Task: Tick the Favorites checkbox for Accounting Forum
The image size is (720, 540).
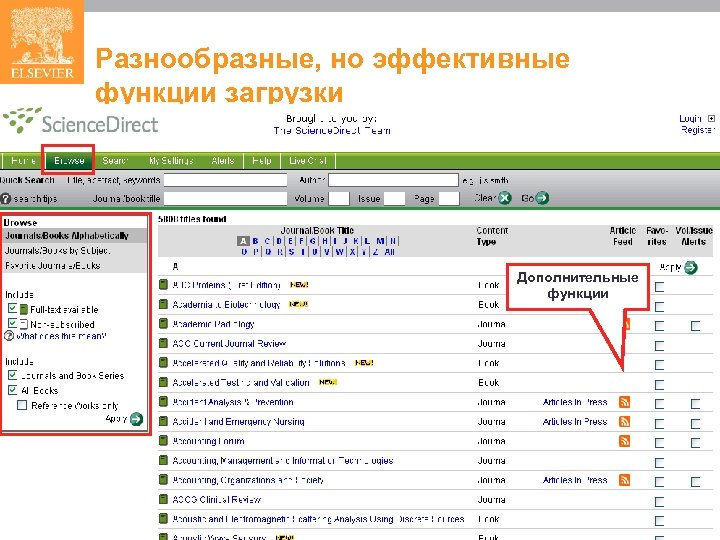Action: 659,443
